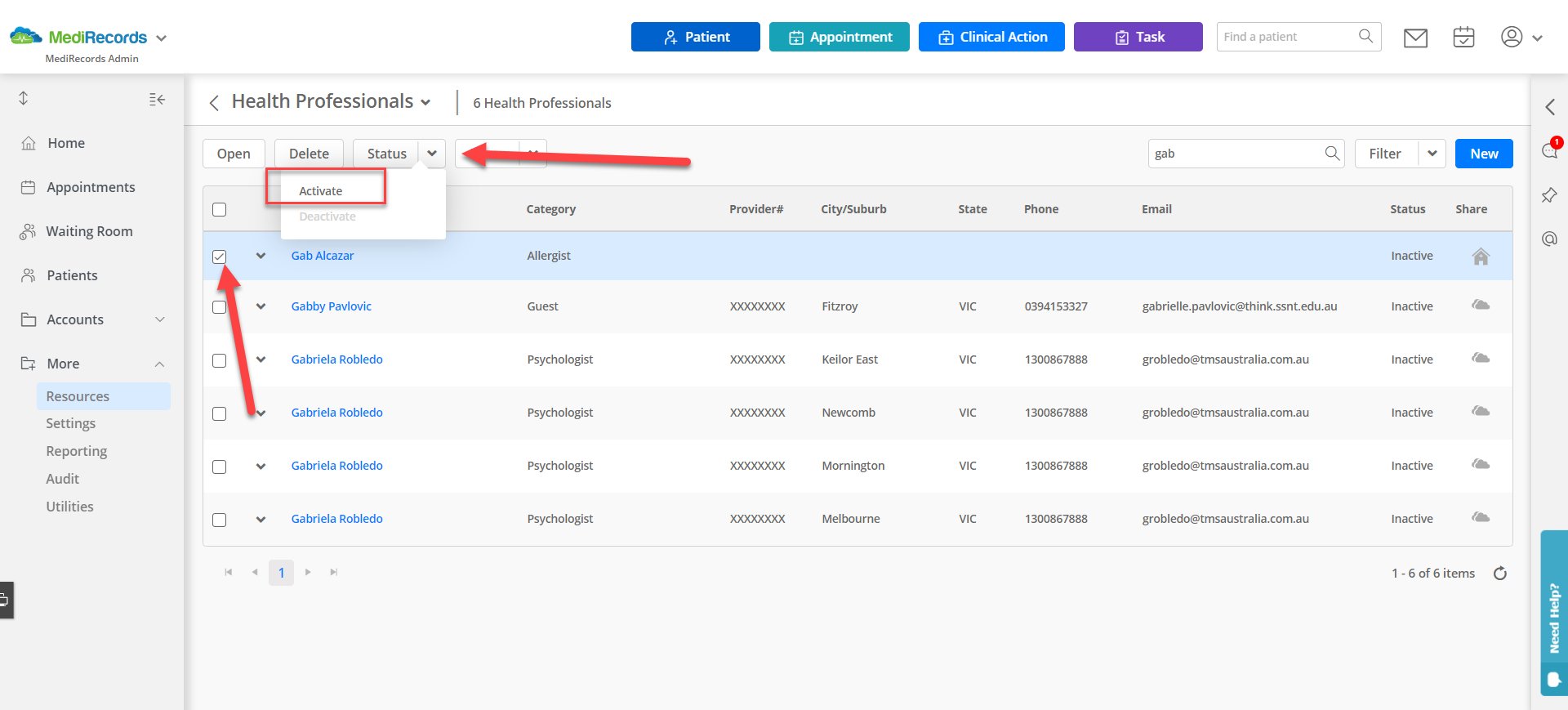Click the search magnifier in Find a patient

pos(1365,36)
